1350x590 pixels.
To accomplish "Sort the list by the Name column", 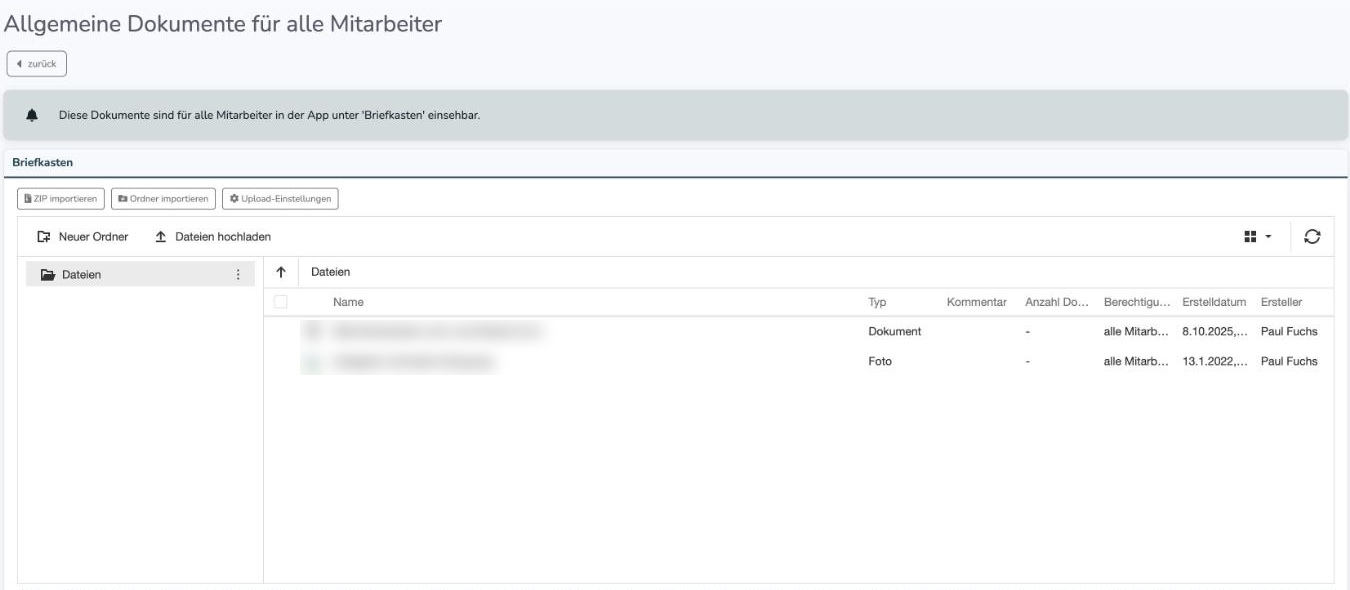I will (x=349, y=302).
